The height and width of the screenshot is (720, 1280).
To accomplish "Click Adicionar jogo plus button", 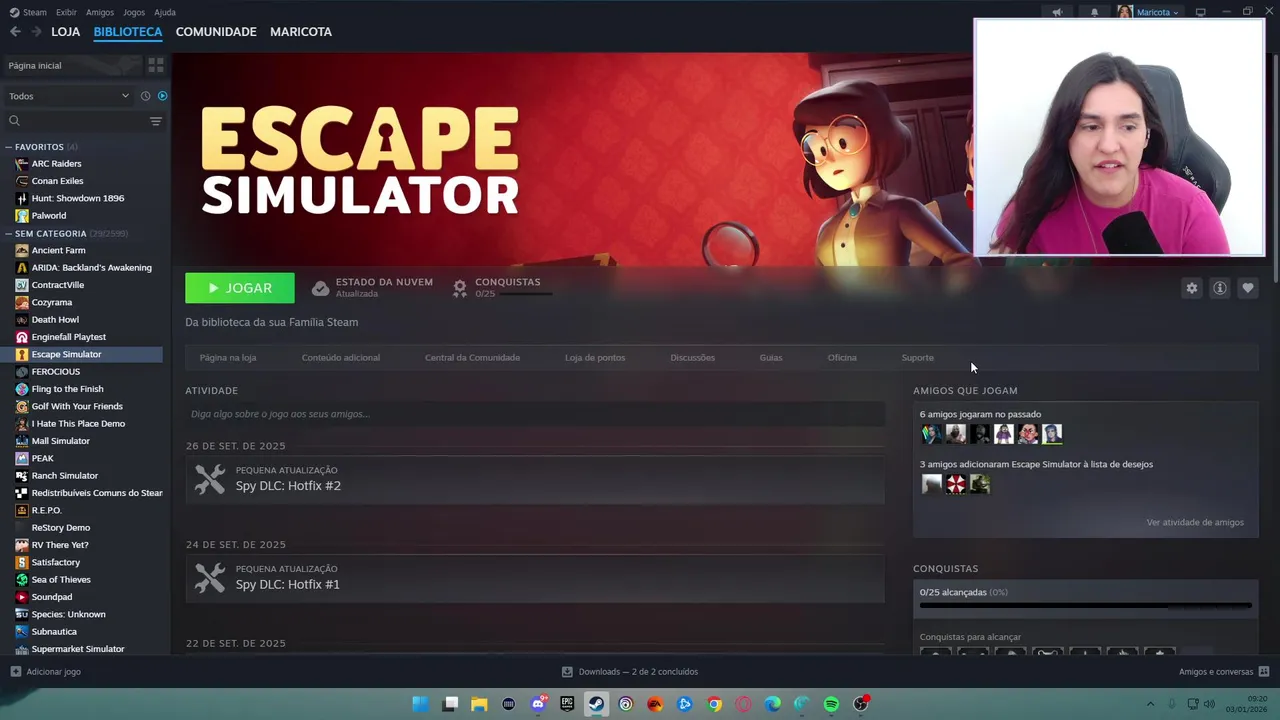I will (x=45, y=672).
